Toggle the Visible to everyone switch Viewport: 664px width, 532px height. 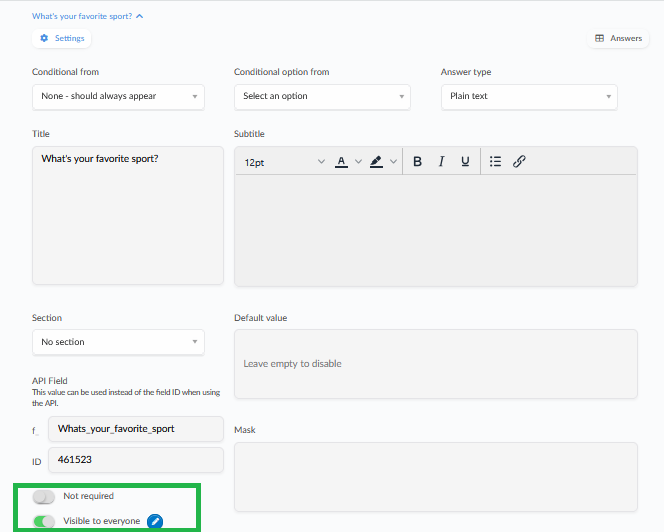pyautogui.click(x=44, y=521)
